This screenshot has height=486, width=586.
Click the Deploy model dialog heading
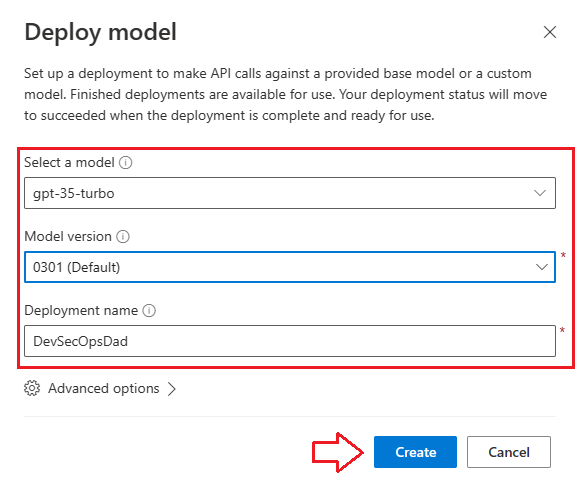[101, 32]
